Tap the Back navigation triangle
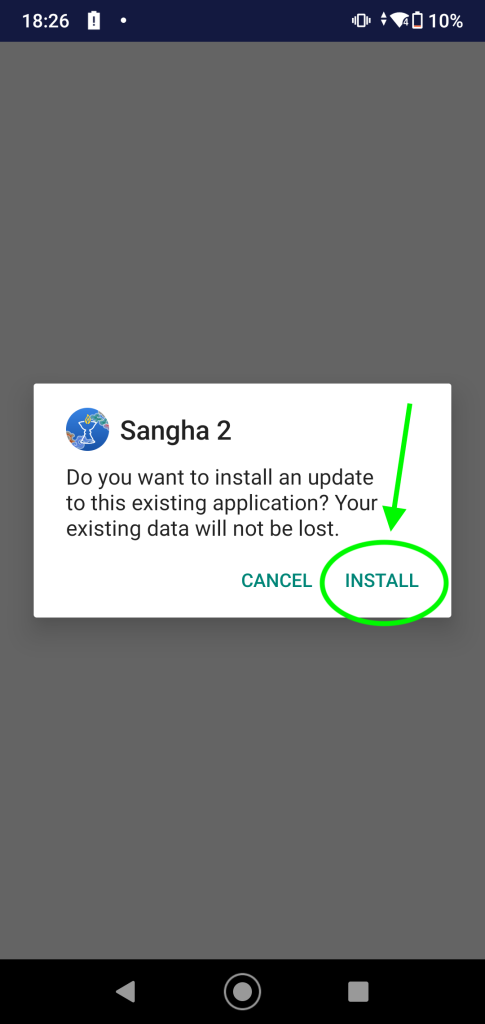Image resolution: width=485 pixels, height=1024 pixels. point(125,991)
